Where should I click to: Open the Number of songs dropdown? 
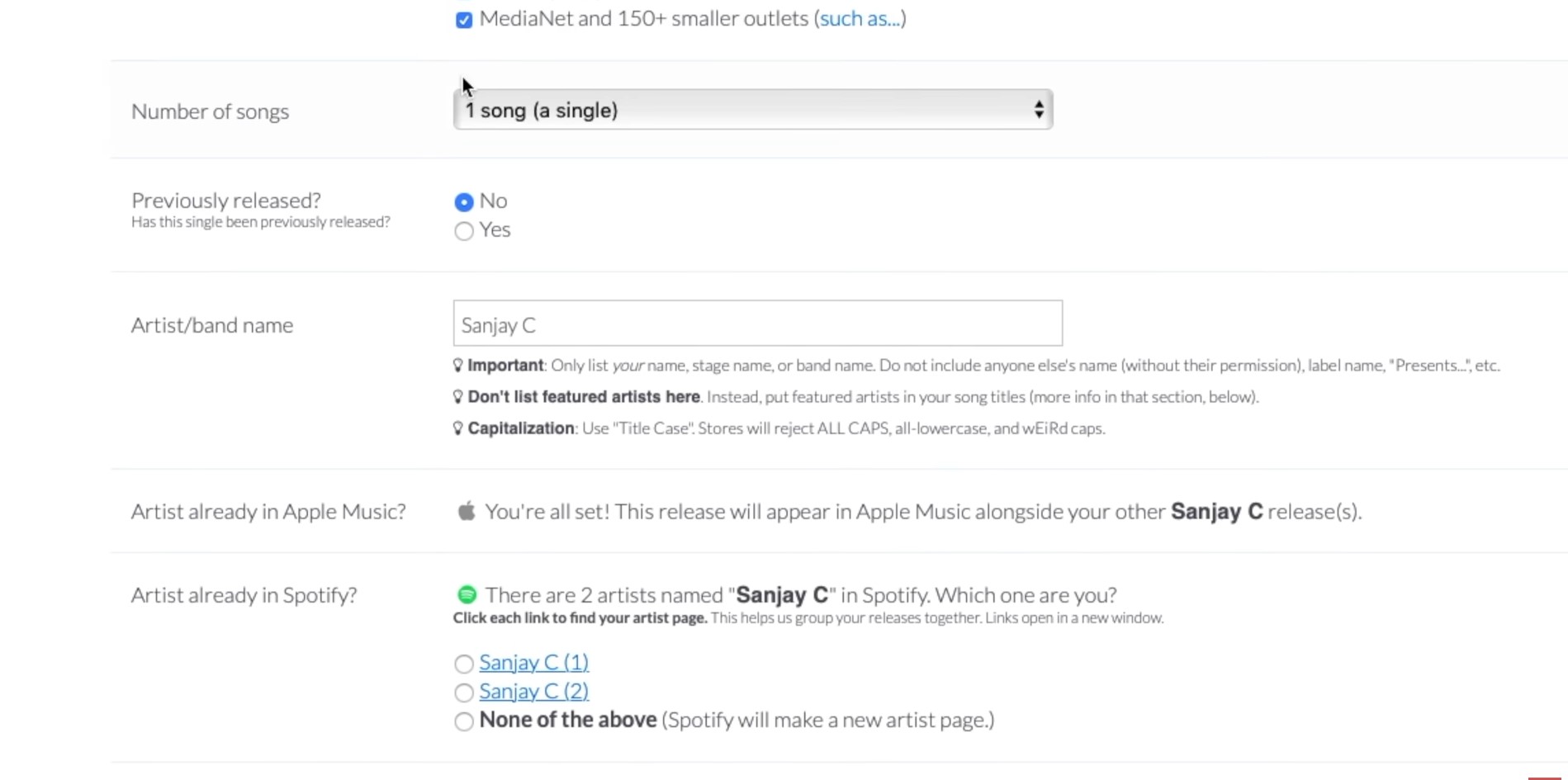(753, 110)
